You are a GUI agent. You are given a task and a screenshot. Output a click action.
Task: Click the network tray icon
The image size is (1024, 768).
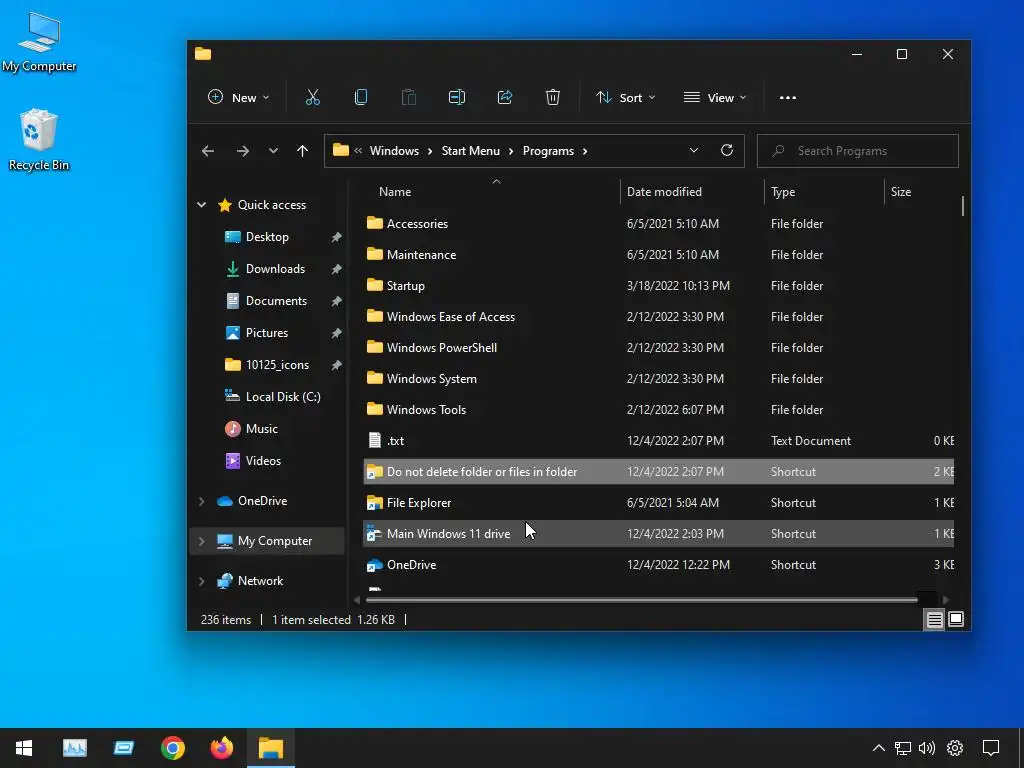point(903,748)
